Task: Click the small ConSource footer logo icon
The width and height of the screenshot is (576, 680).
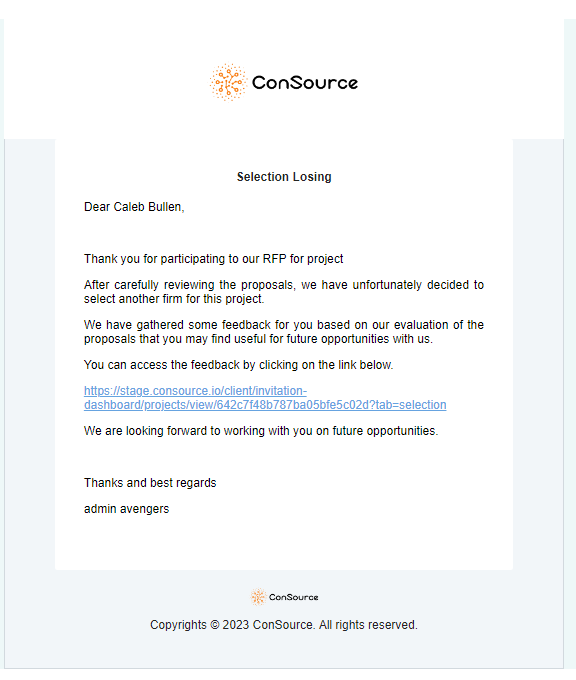Action: tap(258, 597)
